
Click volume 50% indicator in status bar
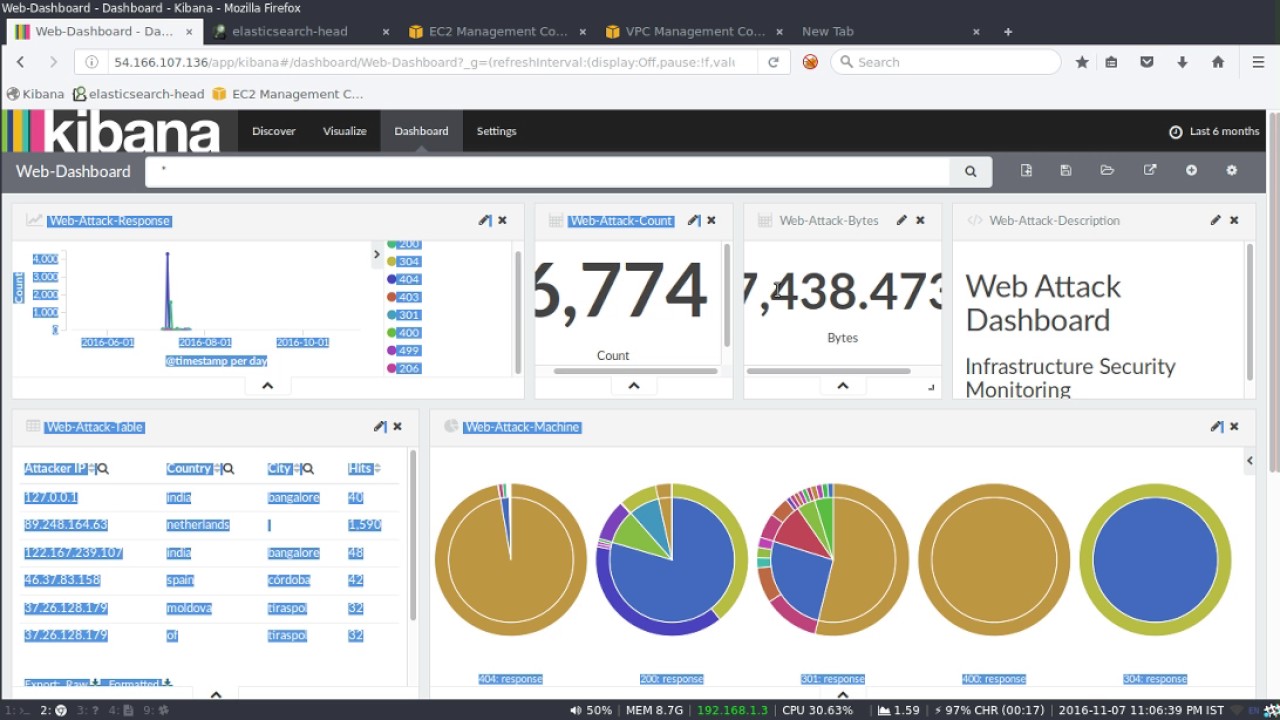coord(591,710)
